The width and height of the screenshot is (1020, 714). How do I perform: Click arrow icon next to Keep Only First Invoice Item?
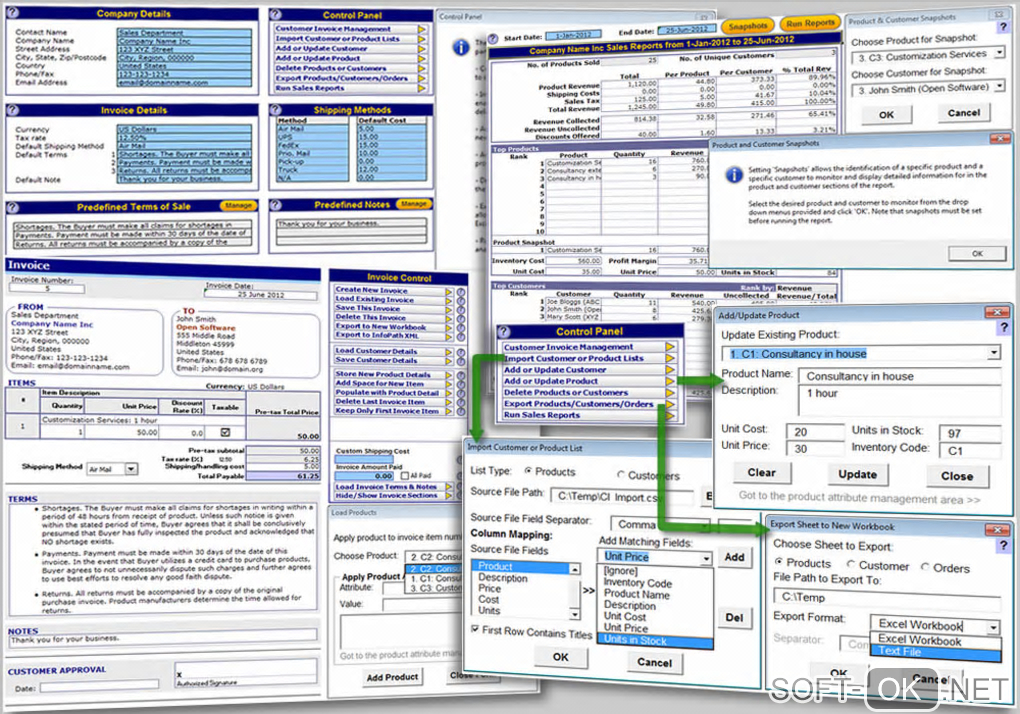449,412
